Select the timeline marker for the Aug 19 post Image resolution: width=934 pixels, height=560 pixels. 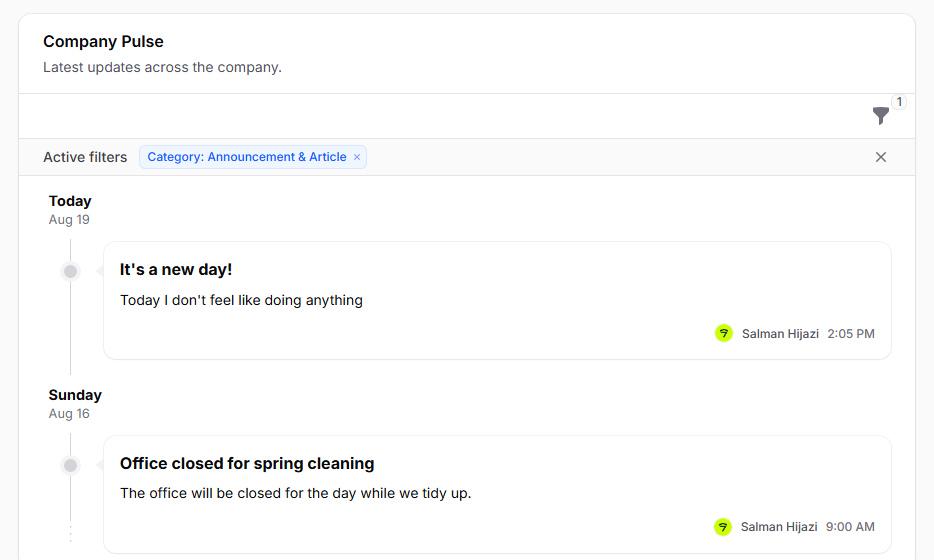coord(70,272)
